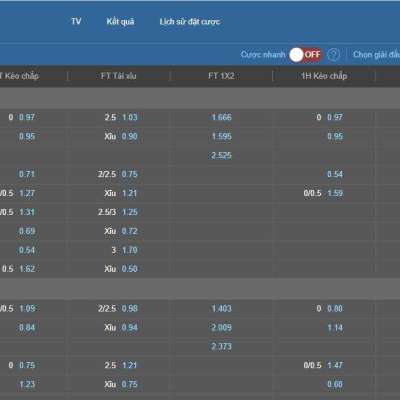This screenshot has height=400, width=400.
Task: Open Lịch sử đặt cược page
Action: point(190,22)
